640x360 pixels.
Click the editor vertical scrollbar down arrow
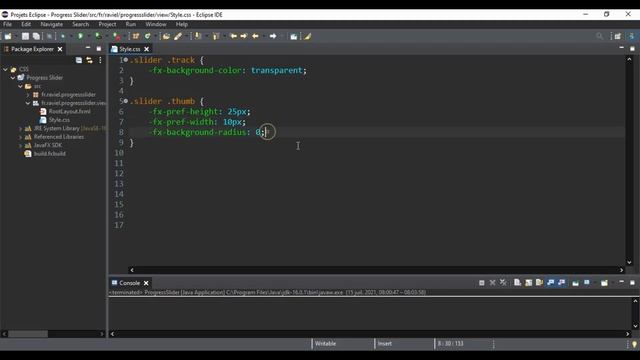click(x=629, y=262)
